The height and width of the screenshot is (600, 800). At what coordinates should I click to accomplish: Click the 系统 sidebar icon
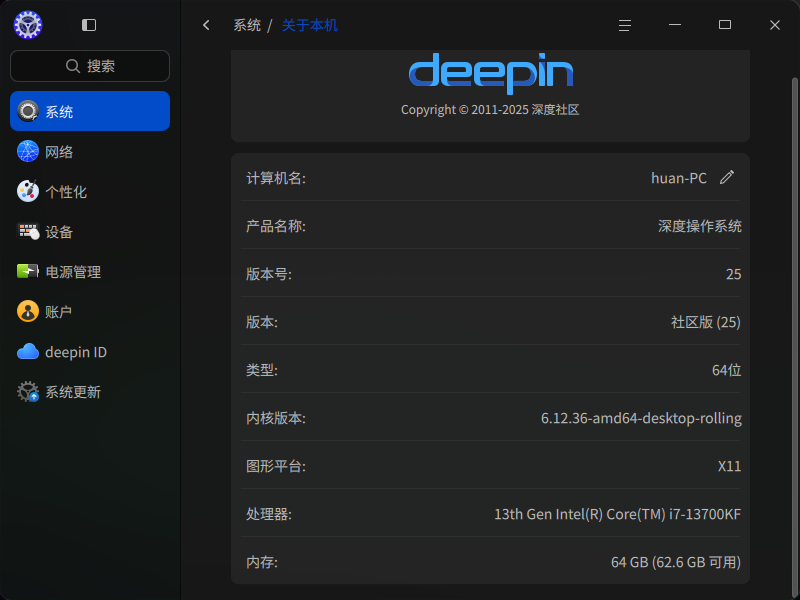point(28,111)
